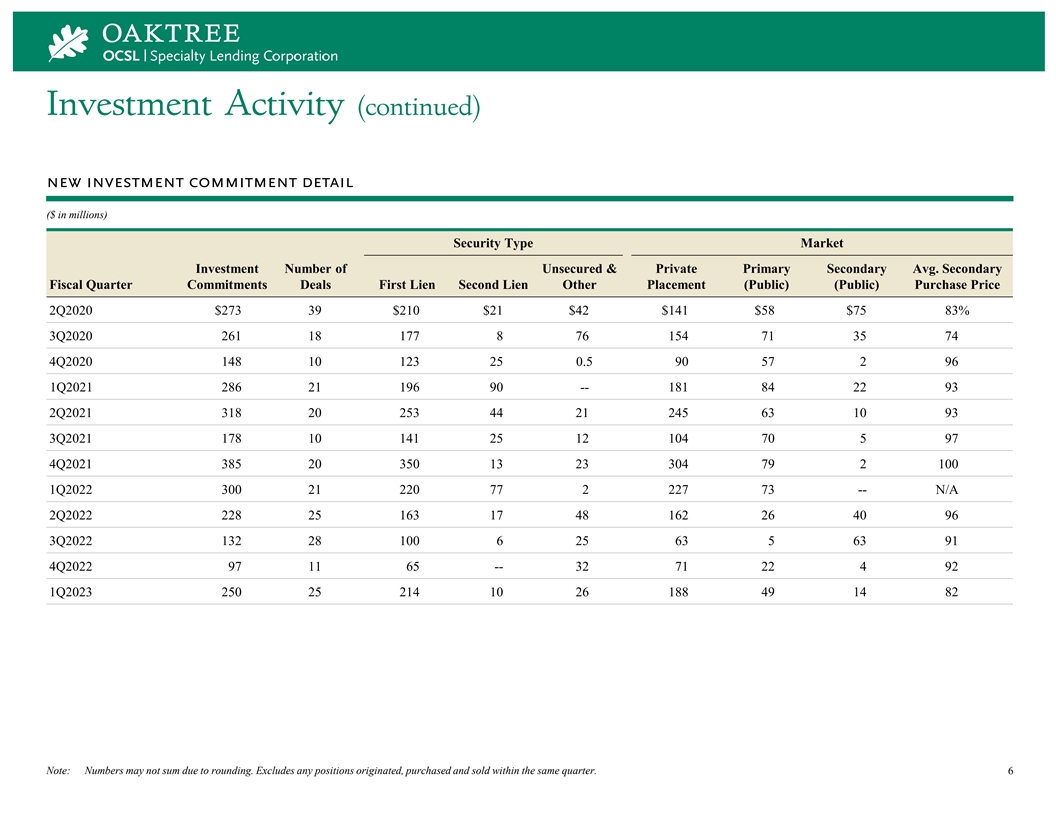Click the Private Placement column header
Screen dimensions: 1056x816
click(x=676, y=277)
